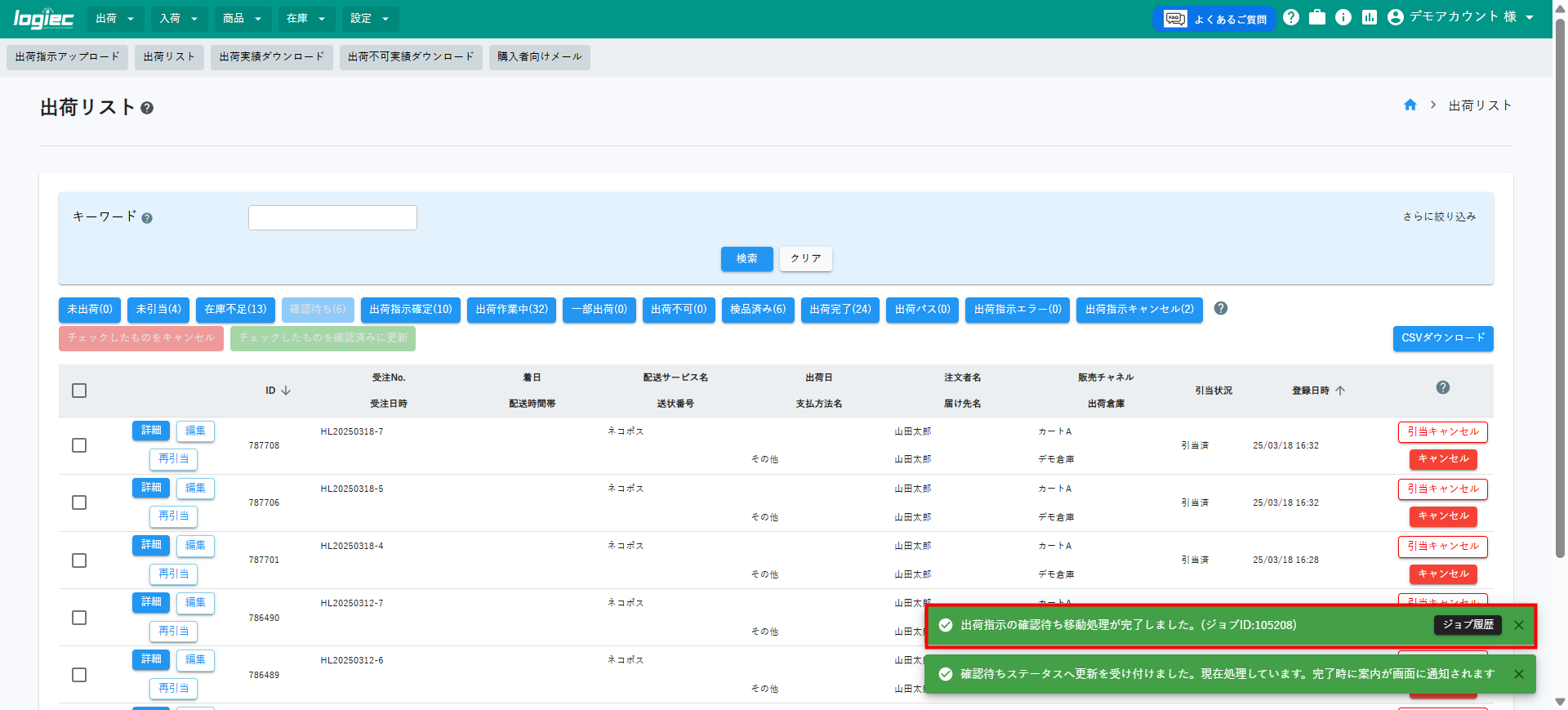Expand the 出荷 dropdown menu

tap(115, 19)
